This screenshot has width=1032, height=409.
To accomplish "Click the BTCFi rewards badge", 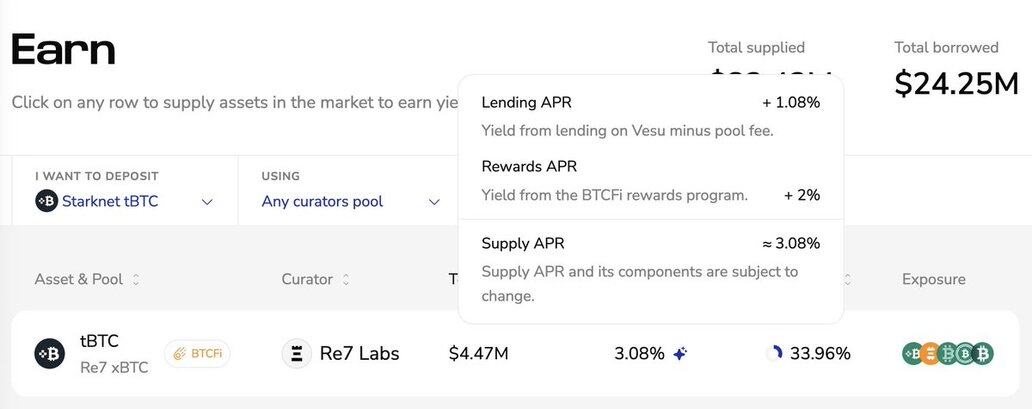I will (x=197, y=353).
